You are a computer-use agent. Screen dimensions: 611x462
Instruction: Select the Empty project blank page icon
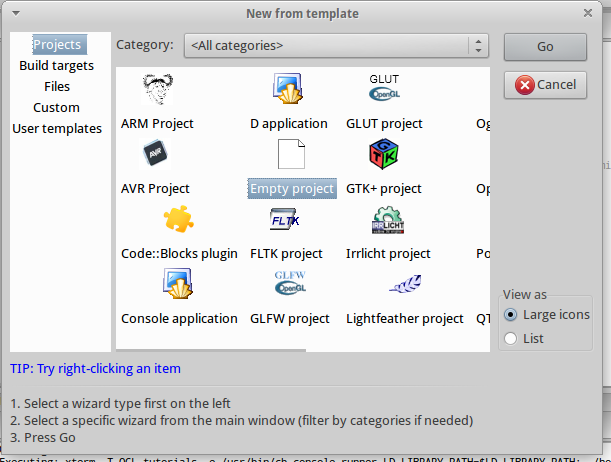tap(291, 154)
